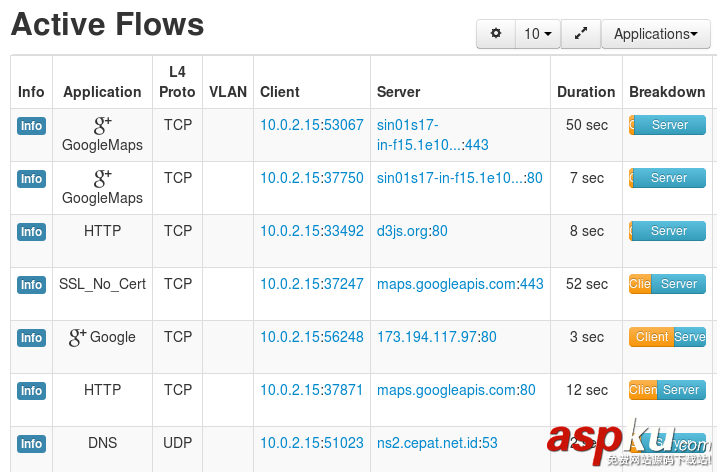
Task: Click Google+ icon in second GoogleMaps row
Action: [x=102, y=178]
